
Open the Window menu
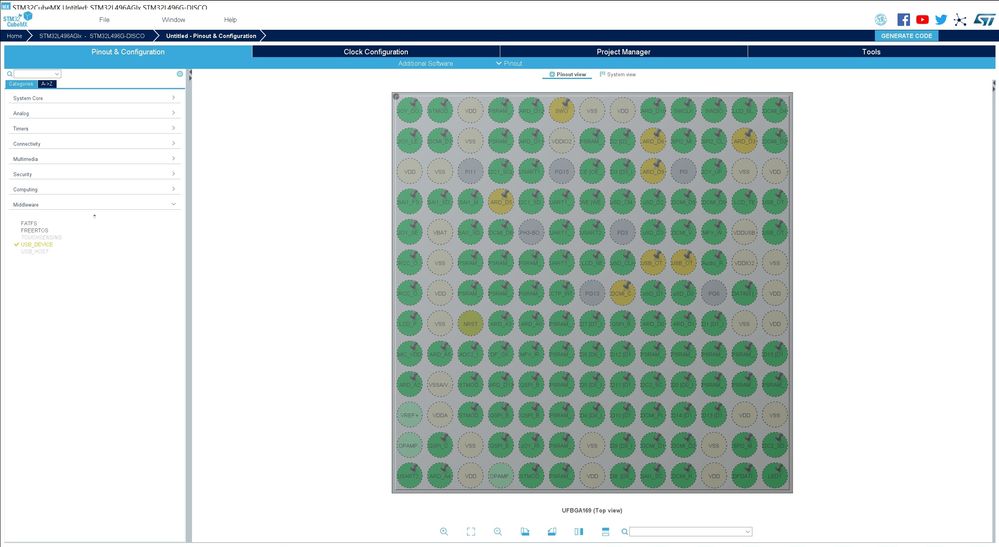pyautogui.click(x=173, y=20)
